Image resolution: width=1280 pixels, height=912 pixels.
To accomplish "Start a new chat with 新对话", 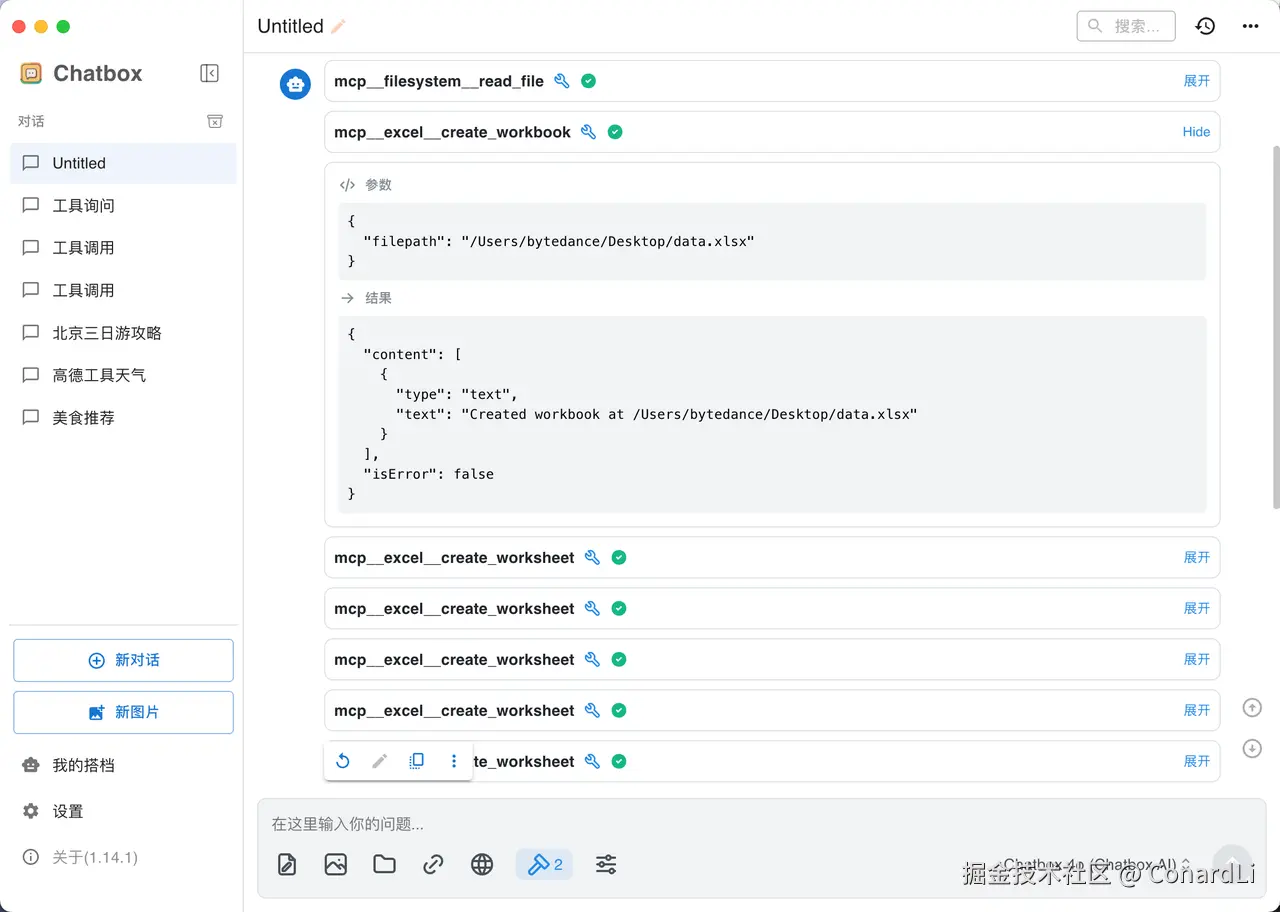I will click(x=123, y=660).
